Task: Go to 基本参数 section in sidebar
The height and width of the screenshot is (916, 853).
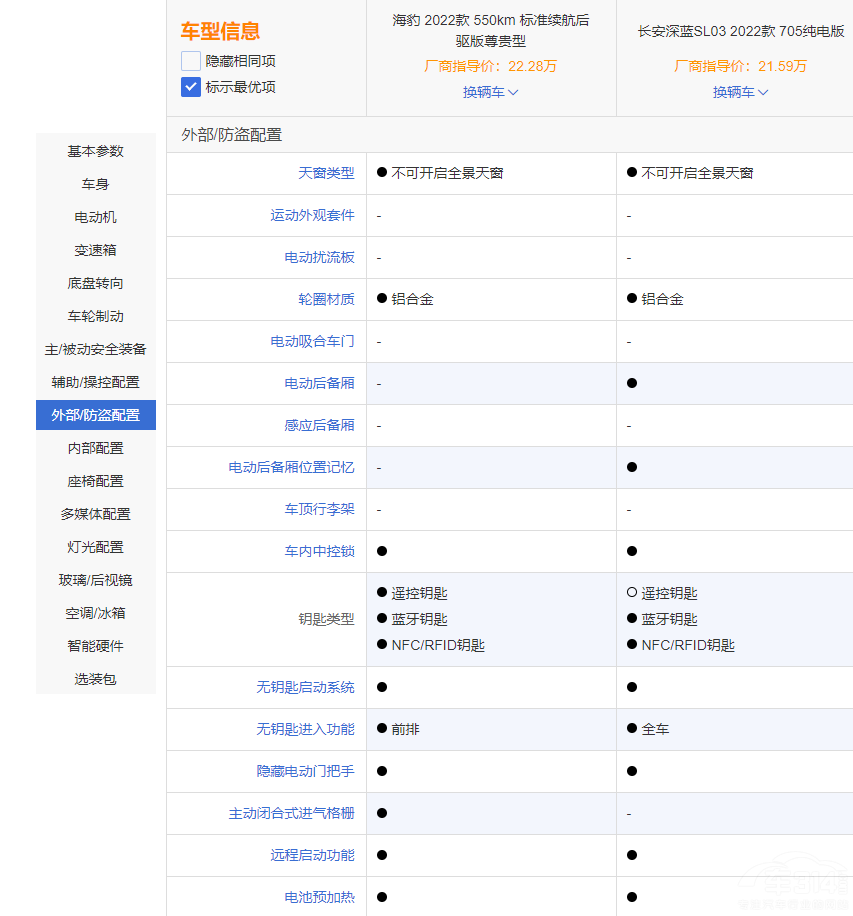Action: (96, 151)
